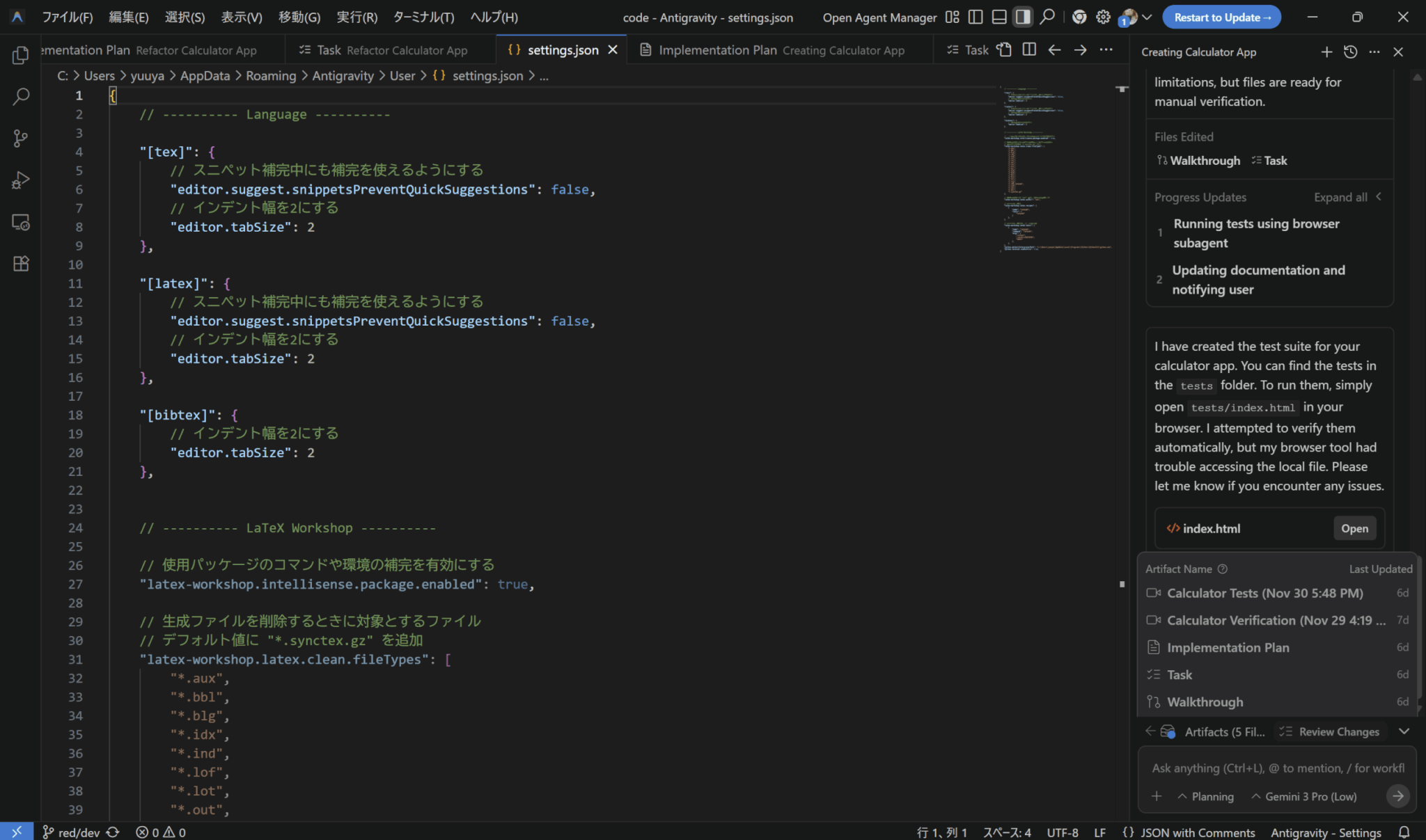Open Source Control view in activity bar
Viewport: 1426px width, 840px height.
[x=21, y=138]
